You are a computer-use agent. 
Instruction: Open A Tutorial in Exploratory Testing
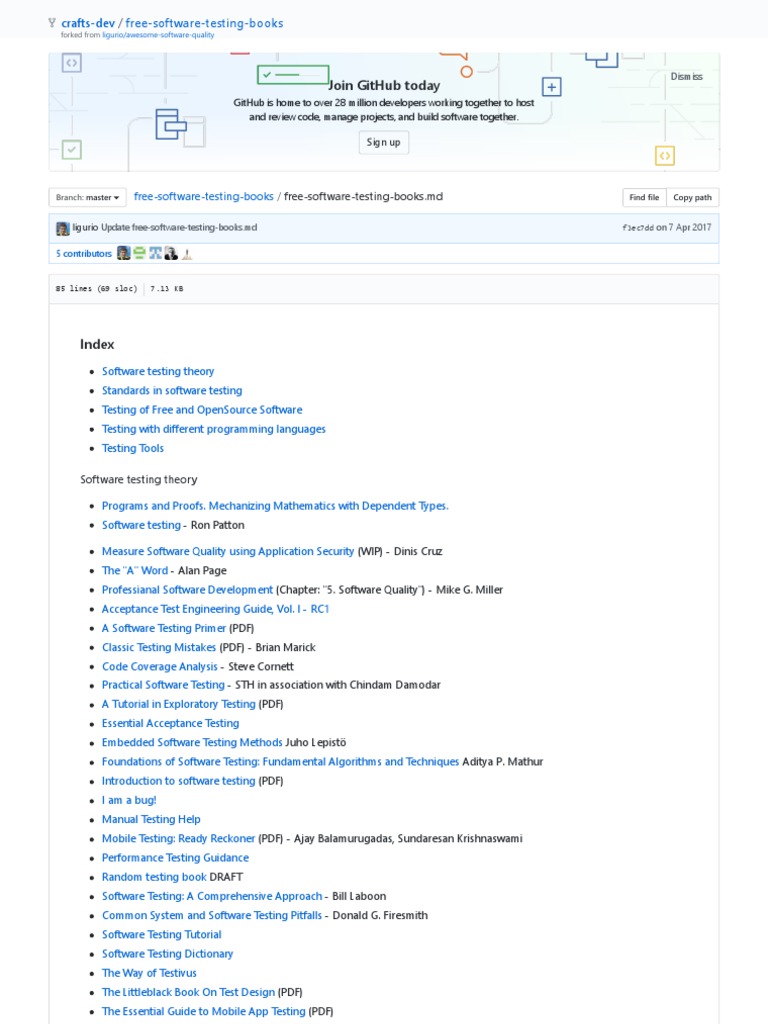point(178,704)
